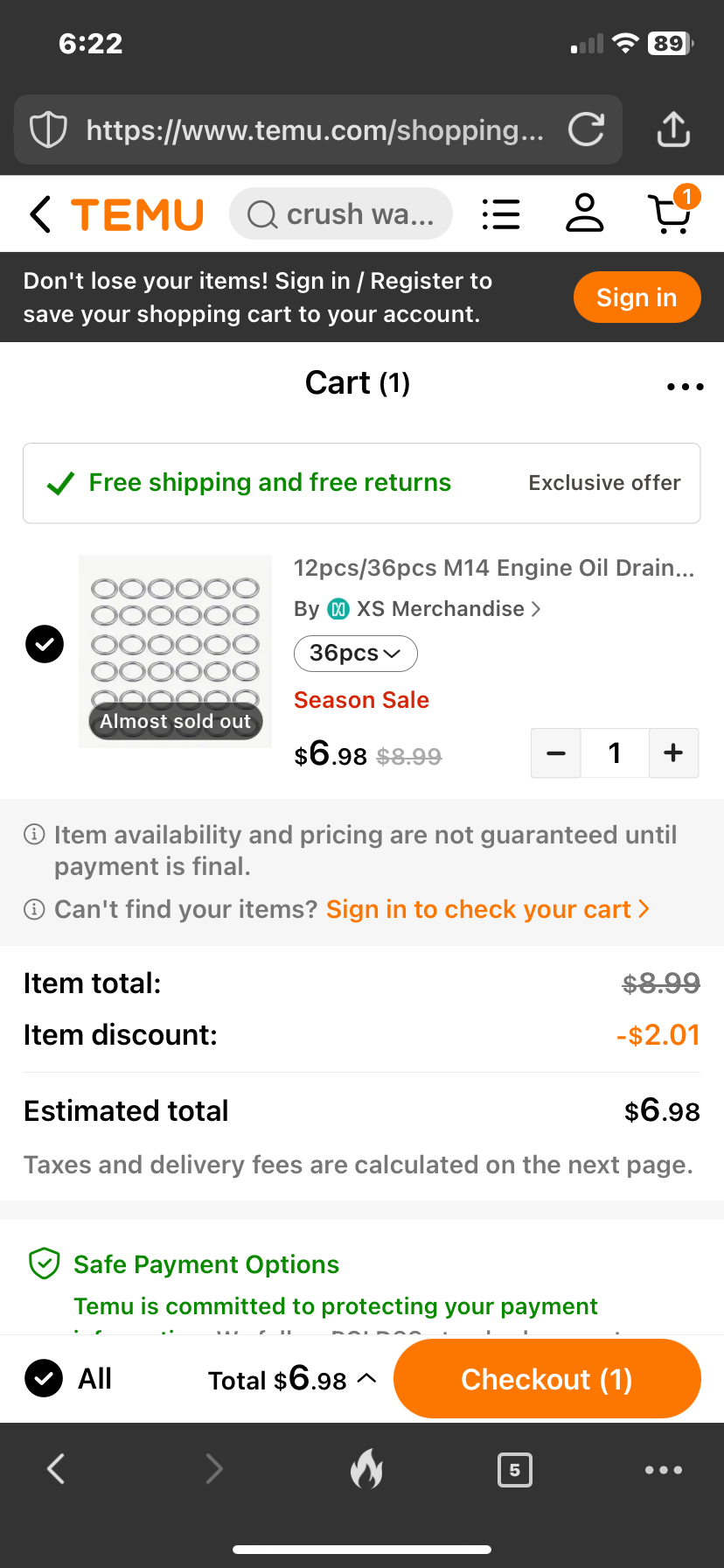The width and height of the screenshot is (724, 1568).
Task: Follow the Sign in to check your cart link
Action: tap(487, 909)
